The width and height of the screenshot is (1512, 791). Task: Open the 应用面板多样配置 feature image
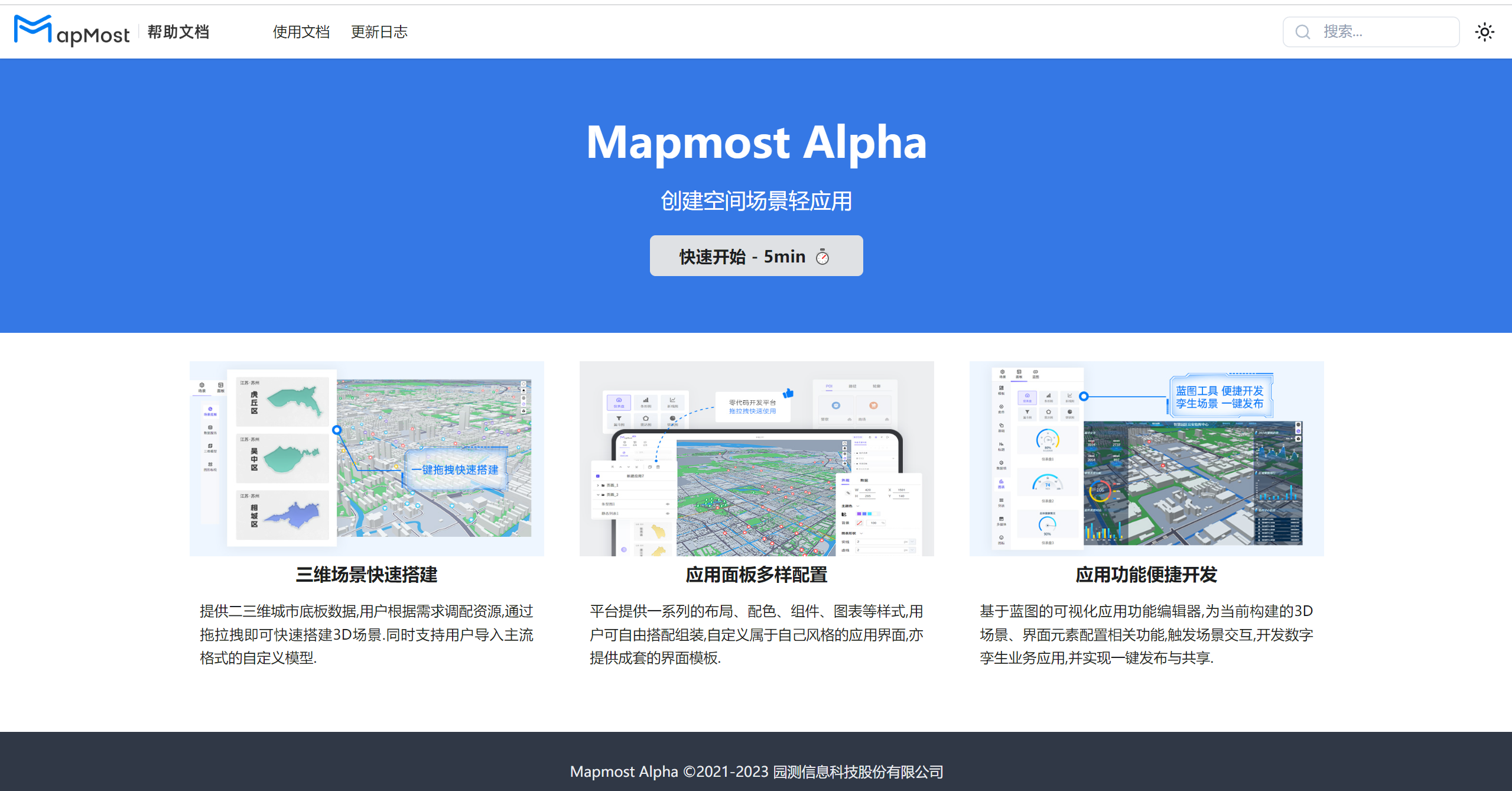point(756,458)
